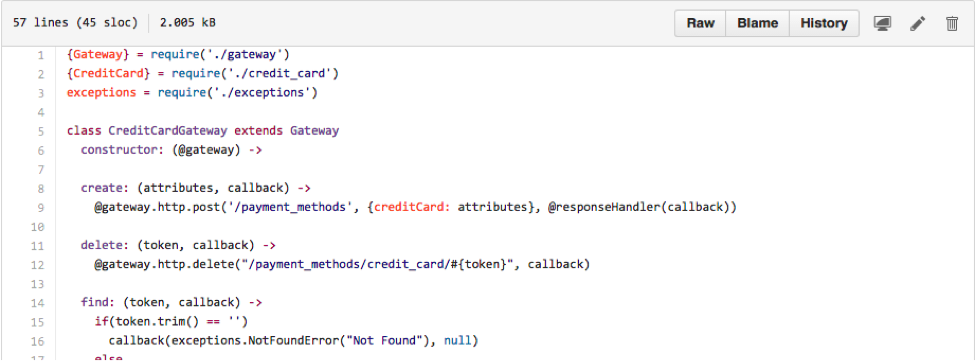Edit this file with the pencil icon

point(917,24)
